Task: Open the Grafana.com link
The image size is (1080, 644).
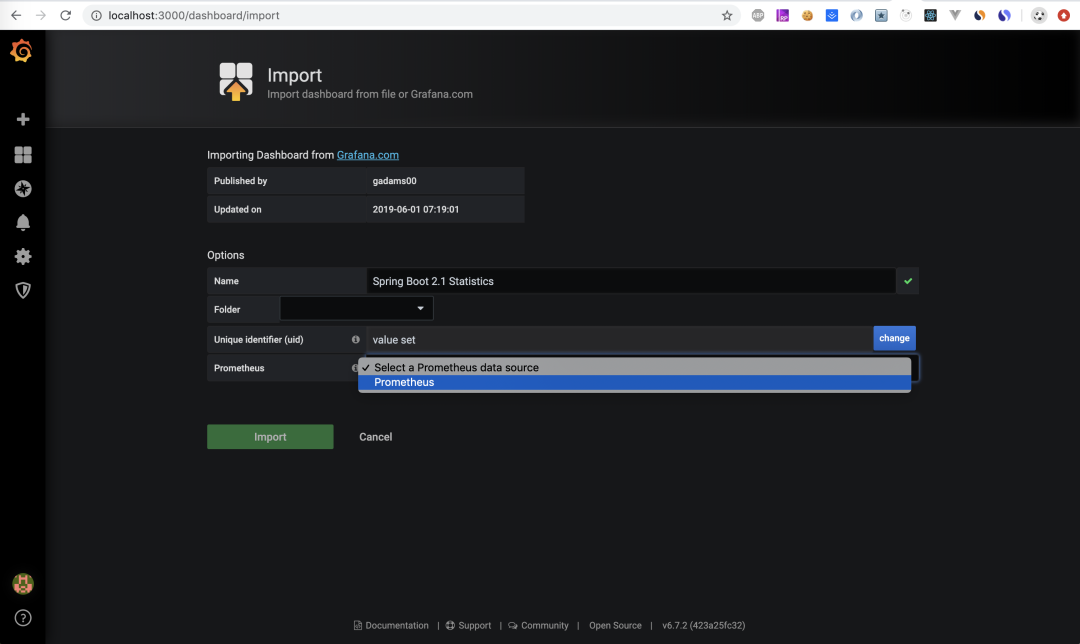Action: point(368,155)
